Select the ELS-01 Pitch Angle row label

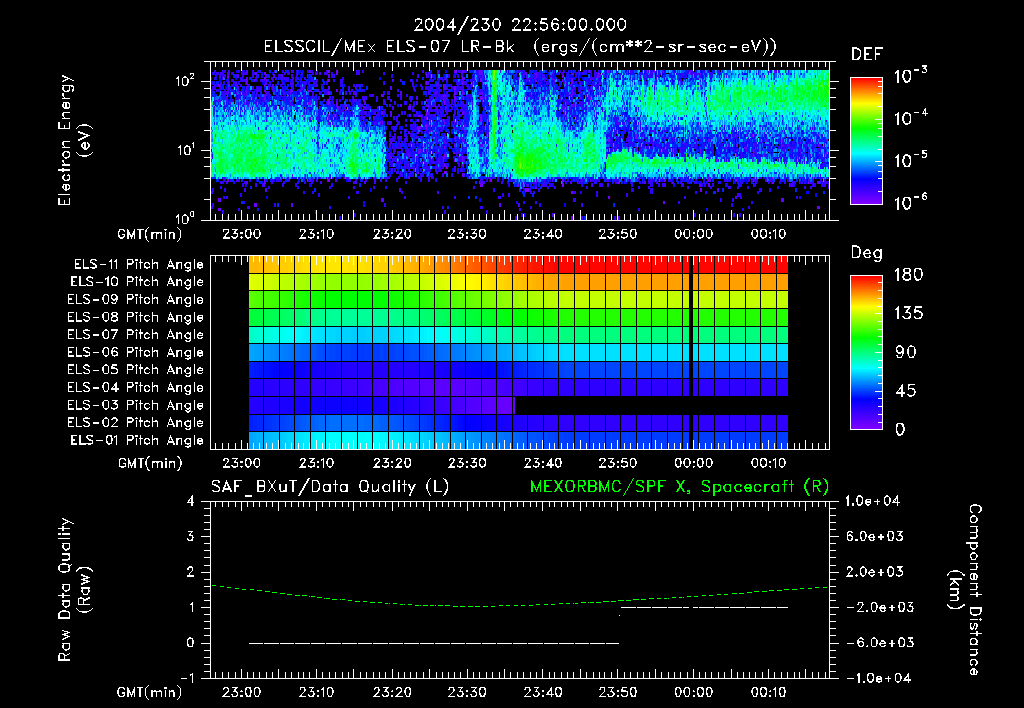(x=137, y=440)
